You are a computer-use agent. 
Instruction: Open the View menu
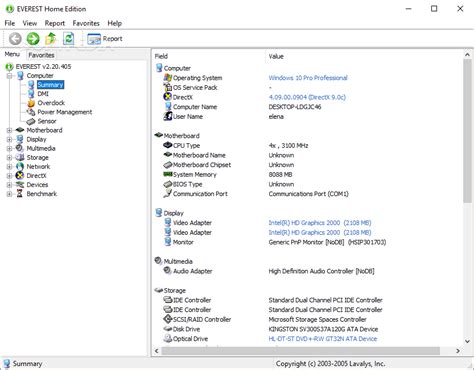click(30, 23)
